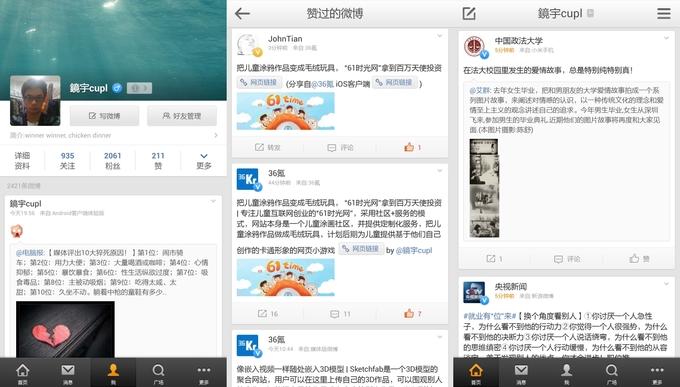Click the 写微博 button on profile
This screenshot has height=387, width=680.
[105, 116]
